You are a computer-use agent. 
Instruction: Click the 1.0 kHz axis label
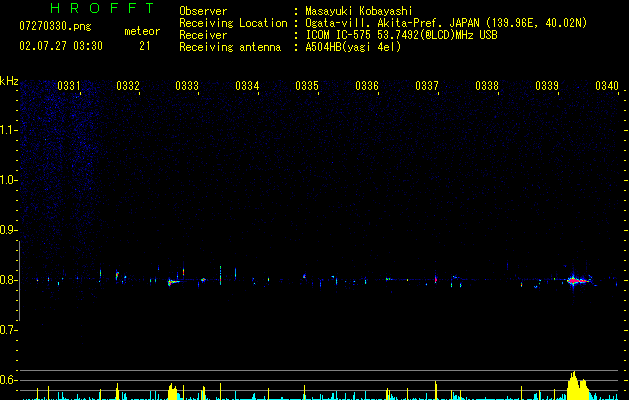[x=8, y=180]
